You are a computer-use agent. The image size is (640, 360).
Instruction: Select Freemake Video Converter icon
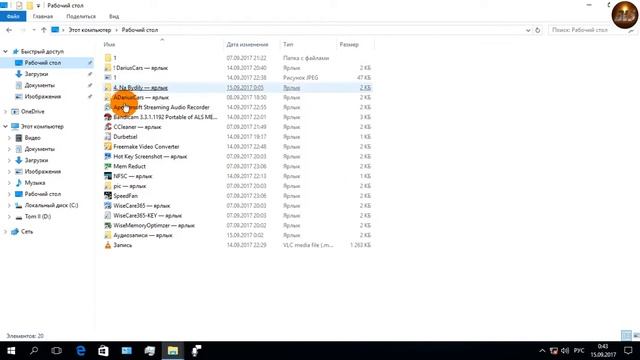coord(108,147)
